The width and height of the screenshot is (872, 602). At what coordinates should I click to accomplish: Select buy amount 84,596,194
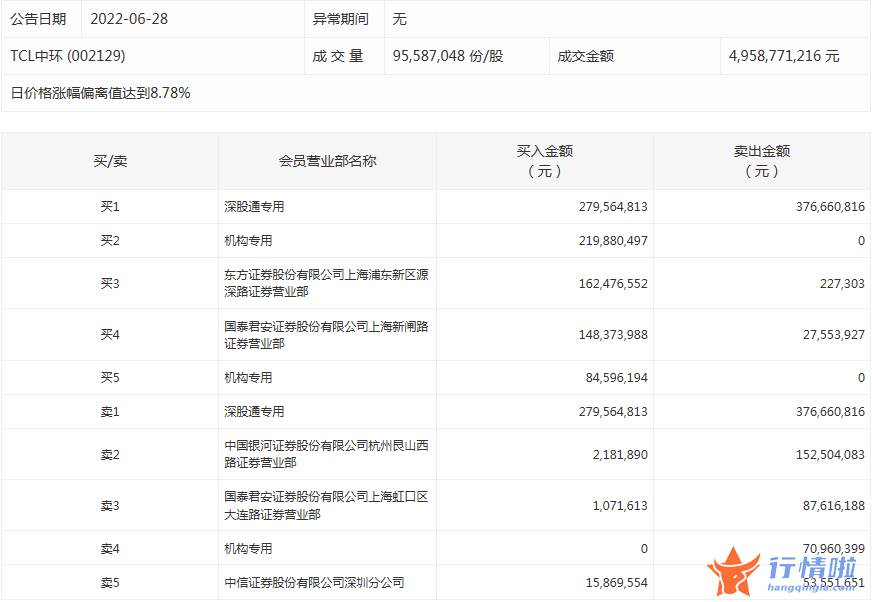click(616, 377)
